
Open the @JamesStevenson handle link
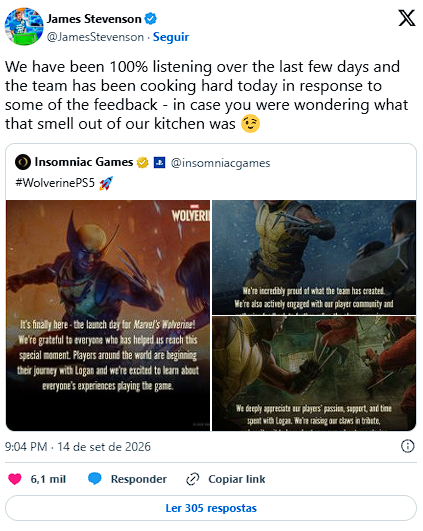[x=95, y=37]
